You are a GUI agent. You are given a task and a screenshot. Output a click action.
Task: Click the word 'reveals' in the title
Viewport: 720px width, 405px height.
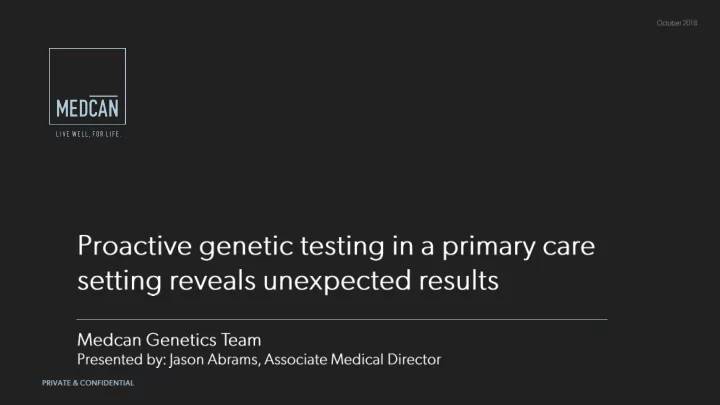212,280
